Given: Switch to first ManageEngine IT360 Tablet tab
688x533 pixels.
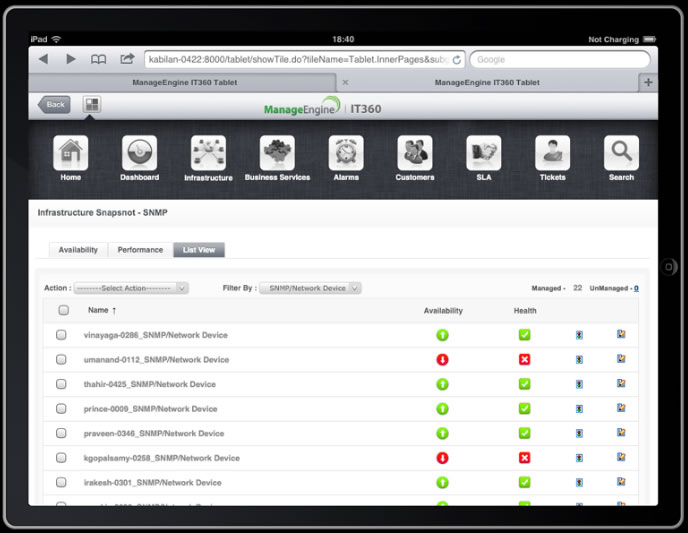Looking at the screenshot, I should pos(182,82).
